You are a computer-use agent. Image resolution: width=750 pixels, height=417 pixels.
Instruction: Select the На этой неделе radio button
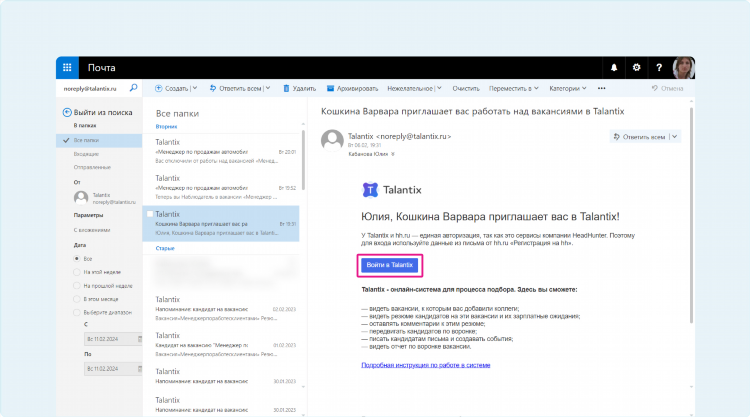pos(77,272)
